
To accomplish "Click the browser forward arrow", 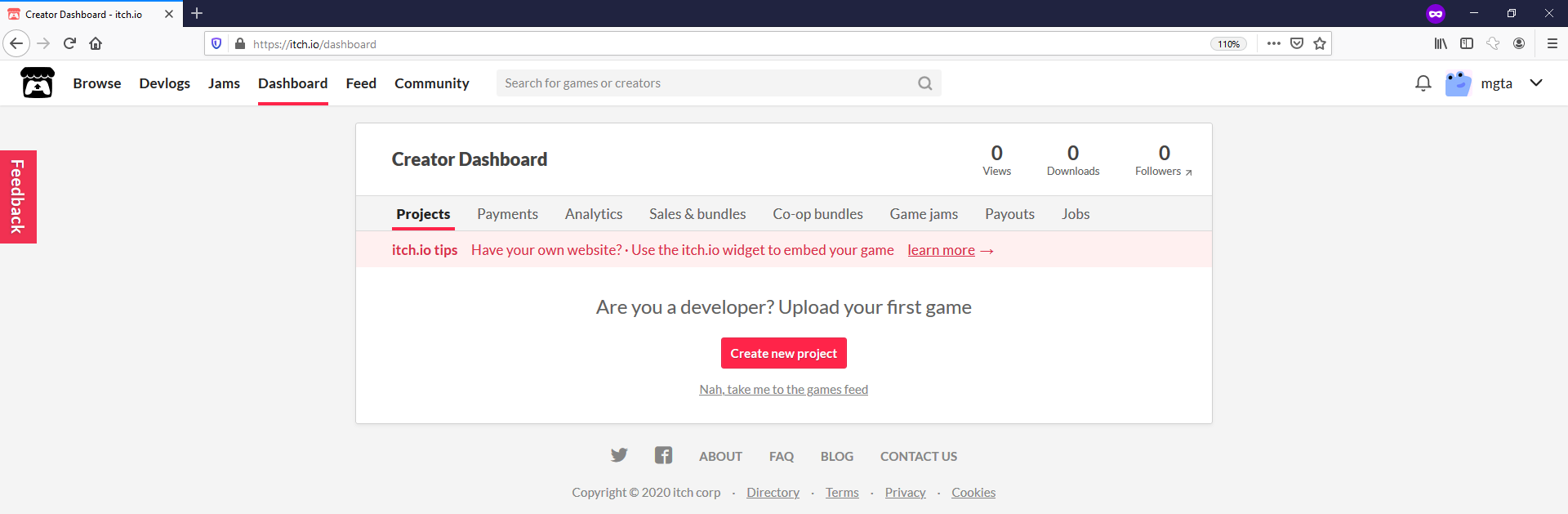I will (44, 43).
